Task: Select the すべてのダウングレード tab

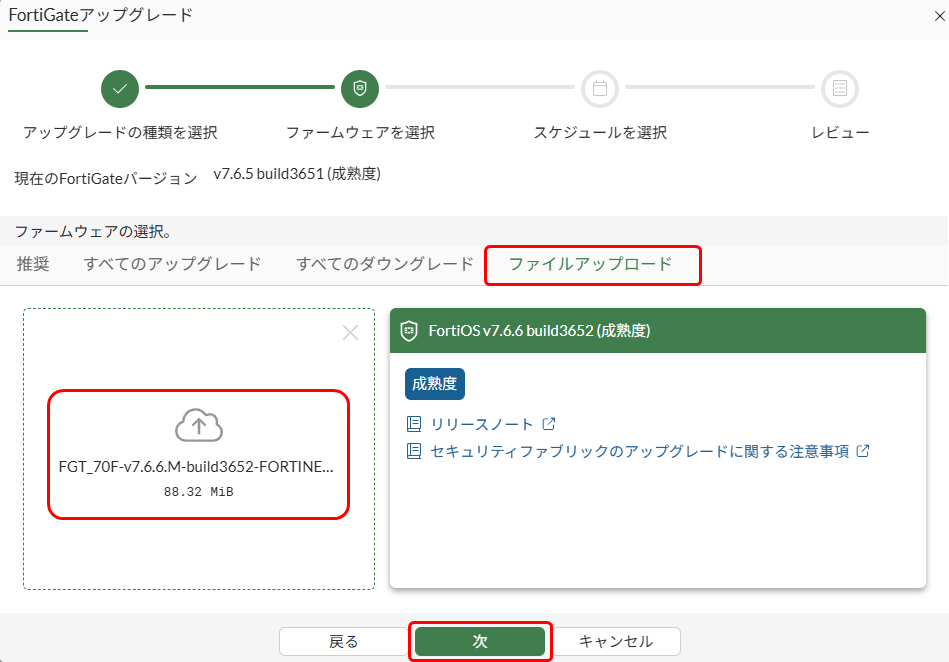Action: [x=385, y=264]
